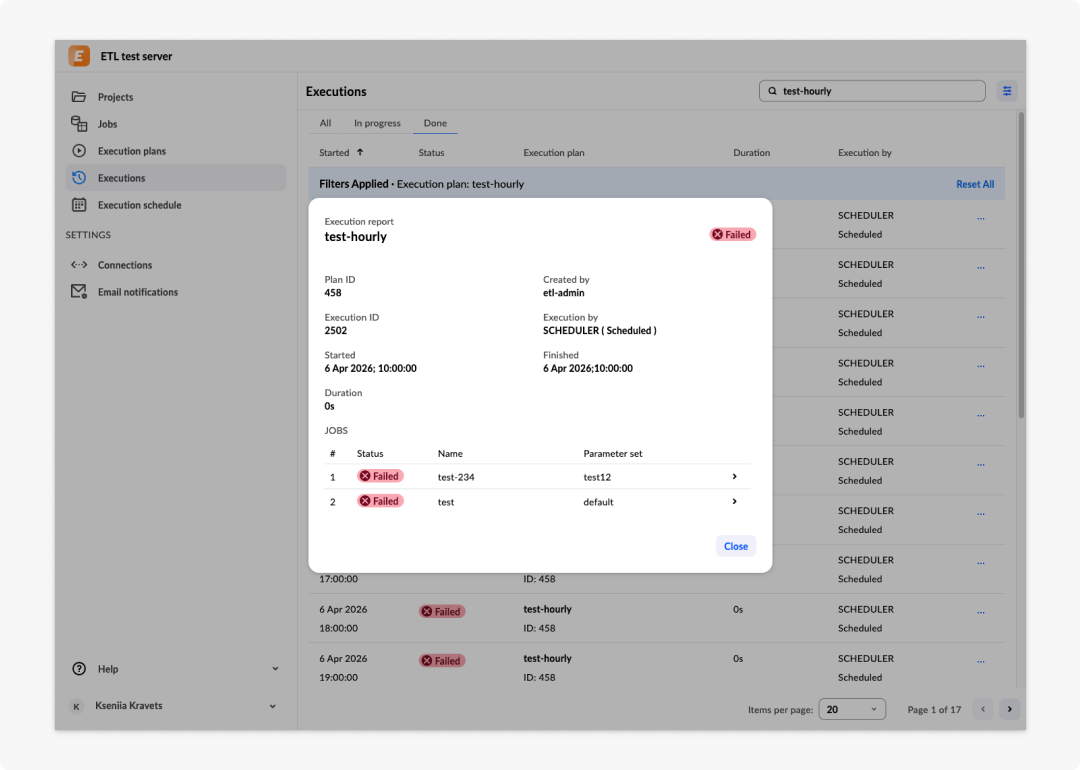
Task: Open test-hourly plan in 18:00:00 row
Action: (x=548, y=609)
